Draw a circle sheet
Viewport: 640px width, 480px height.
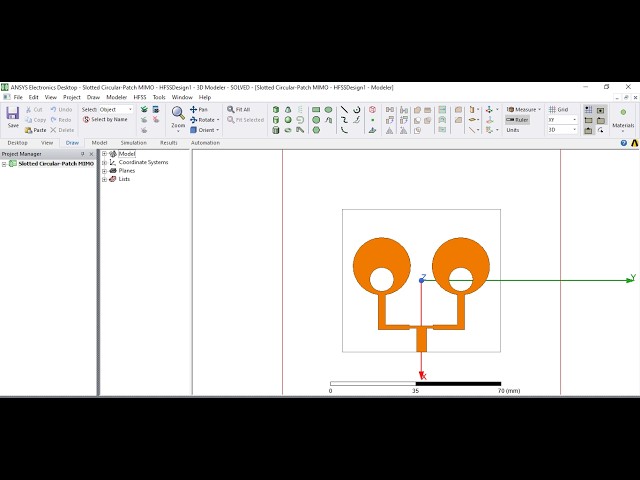(316, 120)
